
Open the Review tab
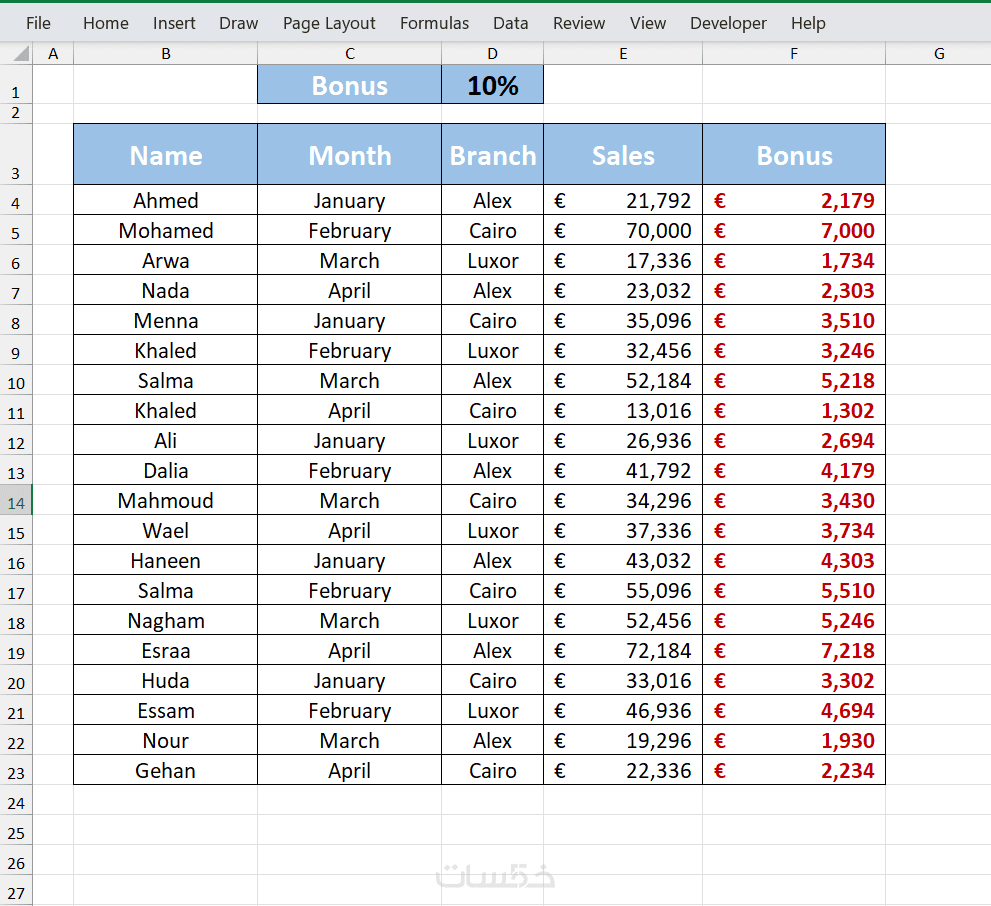579,23
